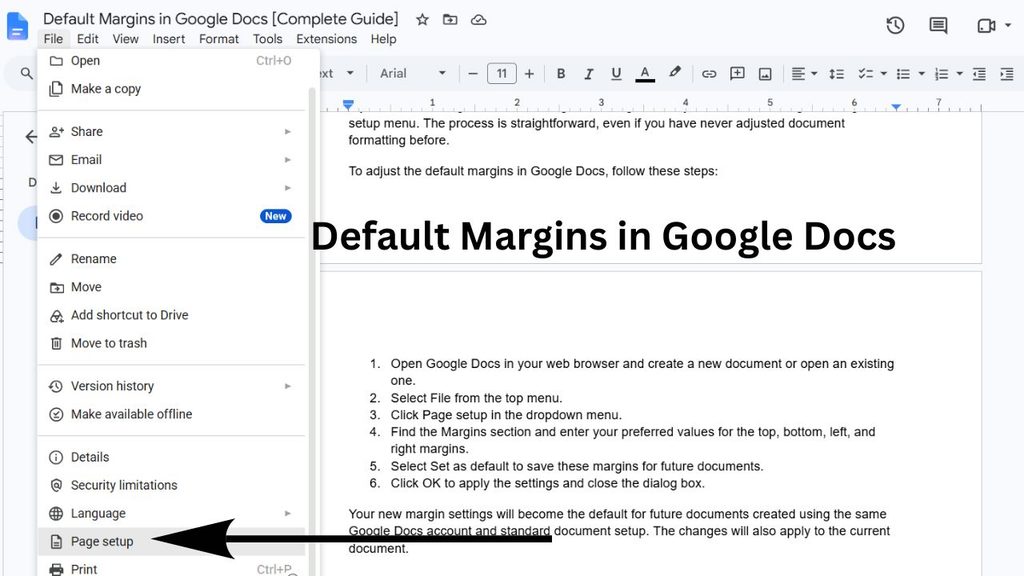Screen dimensions: 1024x576
Task: Select Rename in File menu
Action: tap(171, 259)
